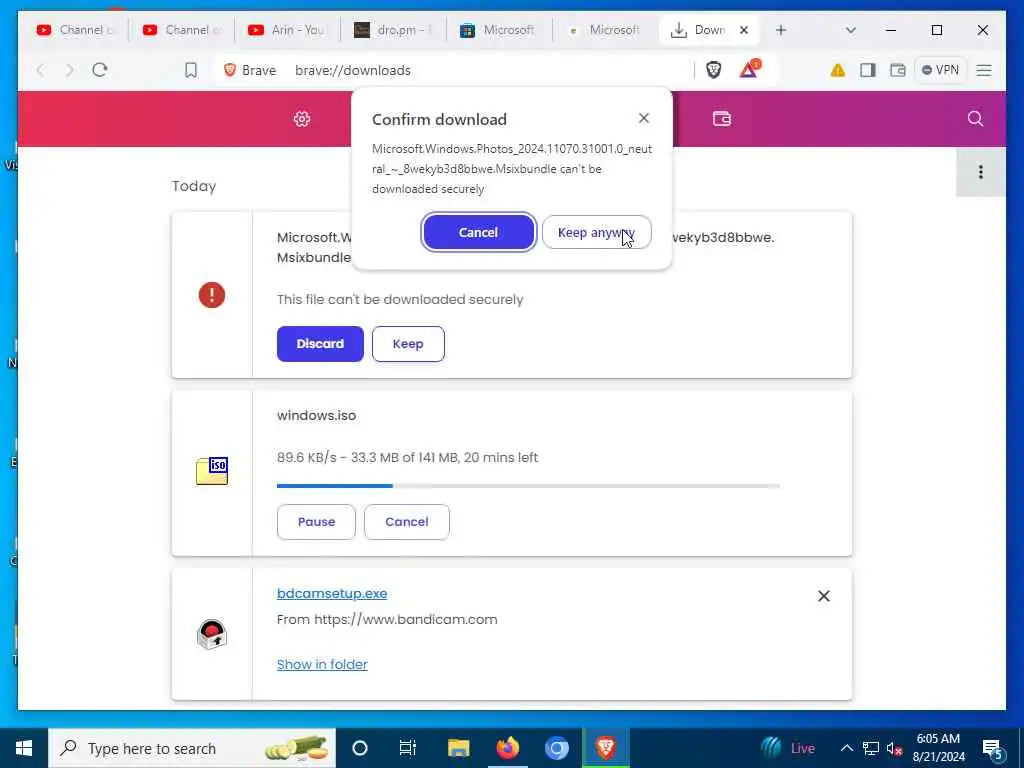Click the 'Today' heading text
This screenshot has height=768, width=1024.
194,186
